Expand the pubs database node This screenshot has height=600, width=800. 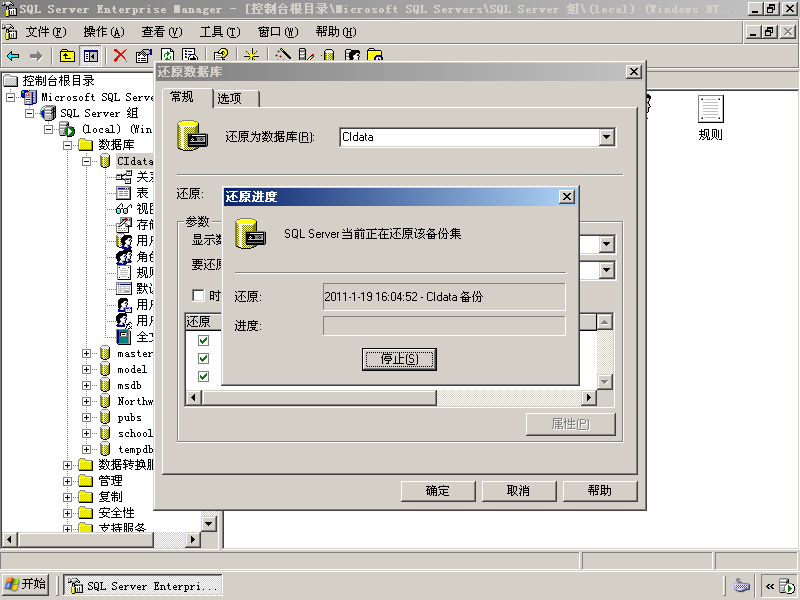pos(86,417)
